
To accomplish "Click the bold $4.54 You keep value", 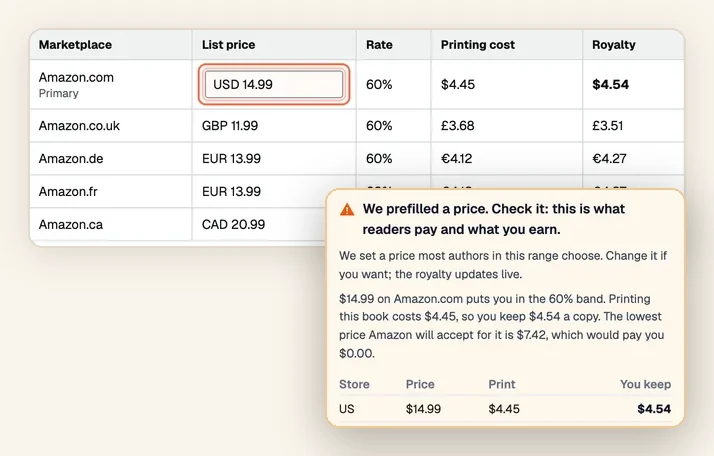I will click(654, 409).
